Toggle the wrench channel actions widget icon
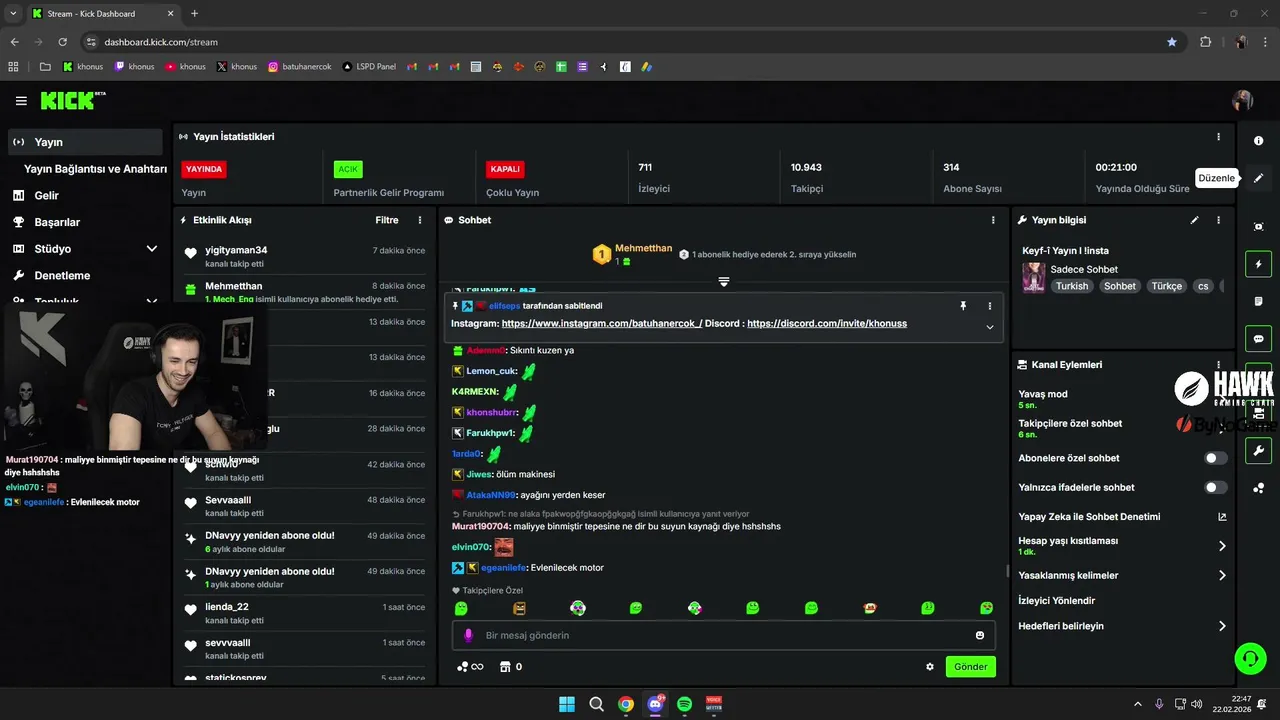The image size is (1280, 720). pyautogui.click(x=1258, y=451)
